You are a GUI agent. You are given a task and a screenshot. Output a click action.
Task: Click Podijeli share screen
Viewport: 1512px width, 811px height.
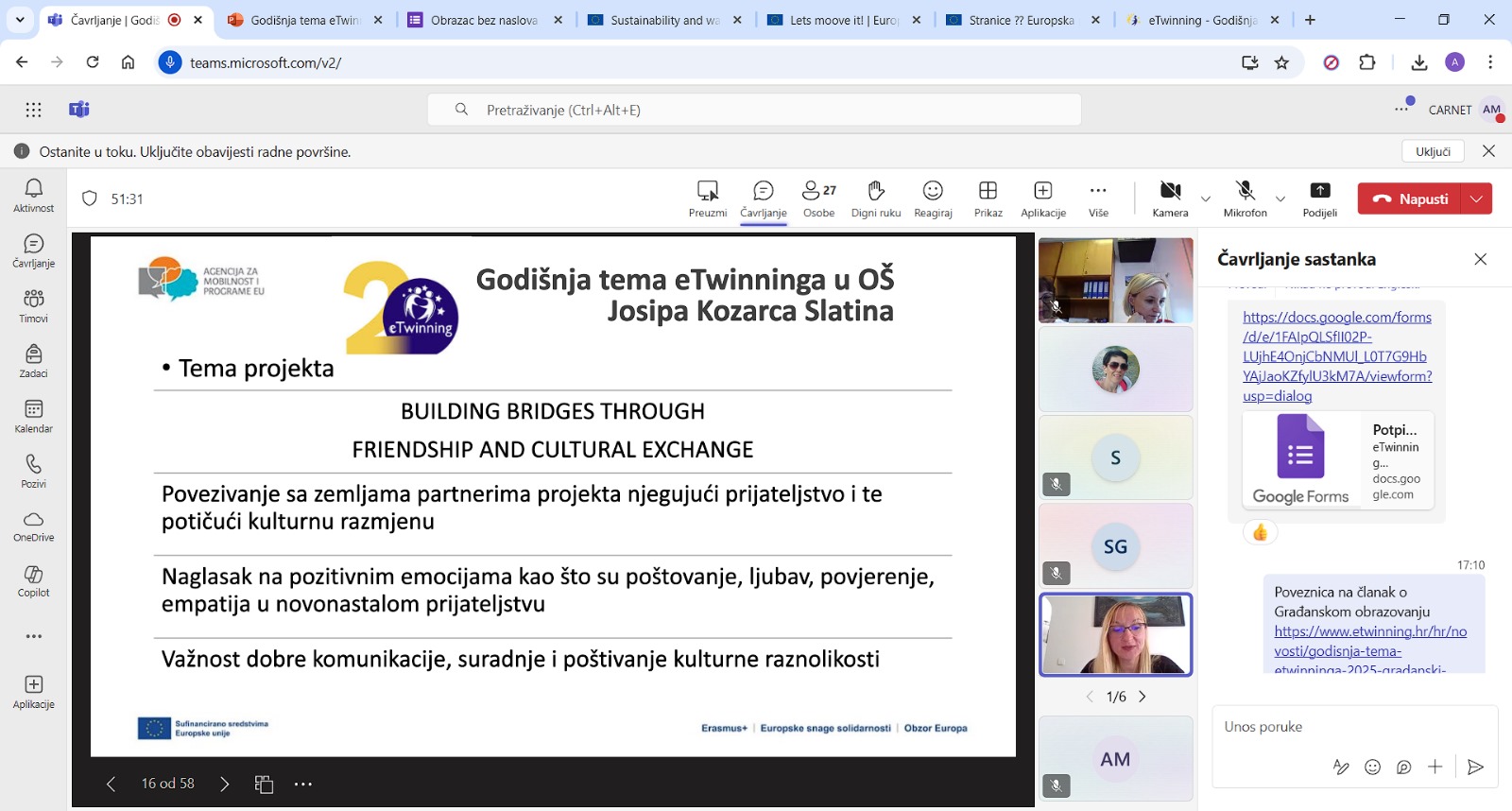coord(1320,198)
